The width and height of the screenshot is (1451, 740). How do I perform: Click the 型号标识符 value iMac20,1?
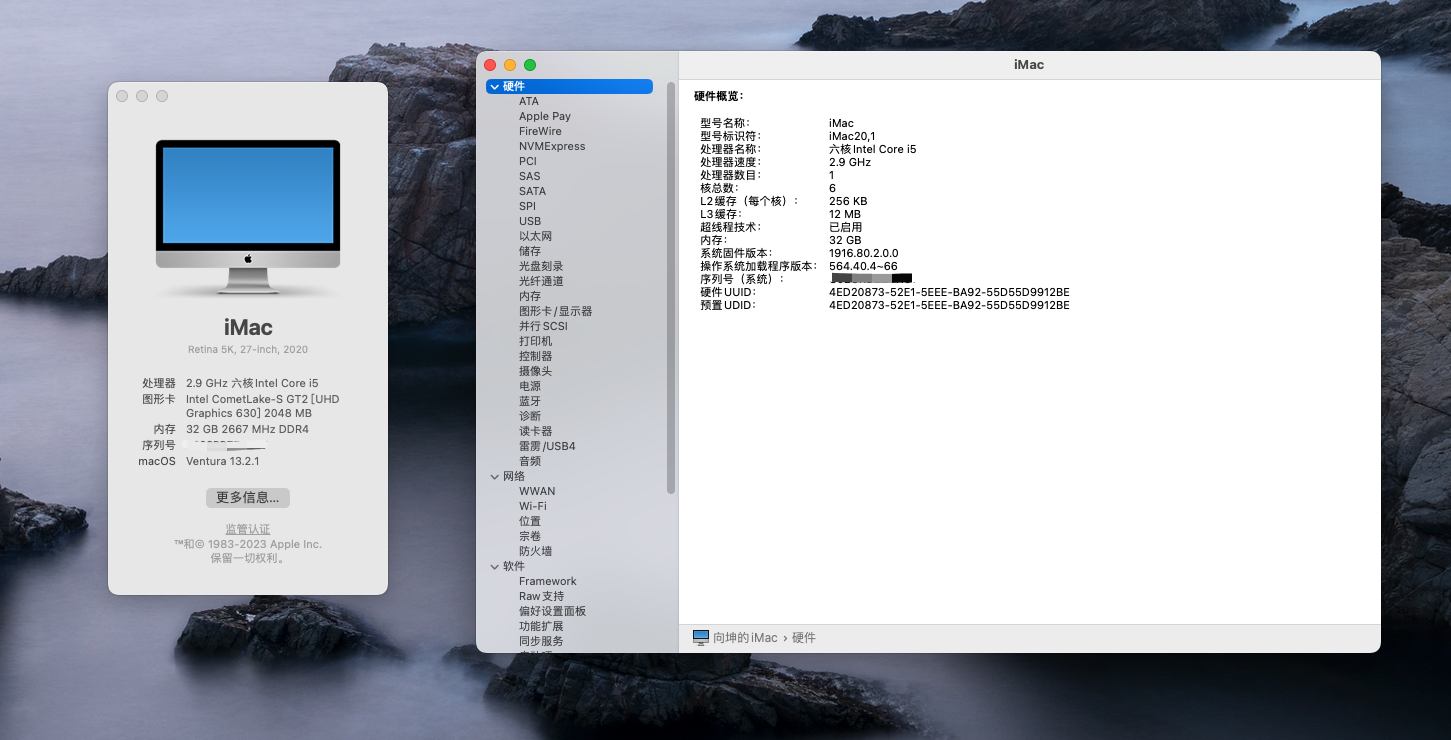[852, 136]
